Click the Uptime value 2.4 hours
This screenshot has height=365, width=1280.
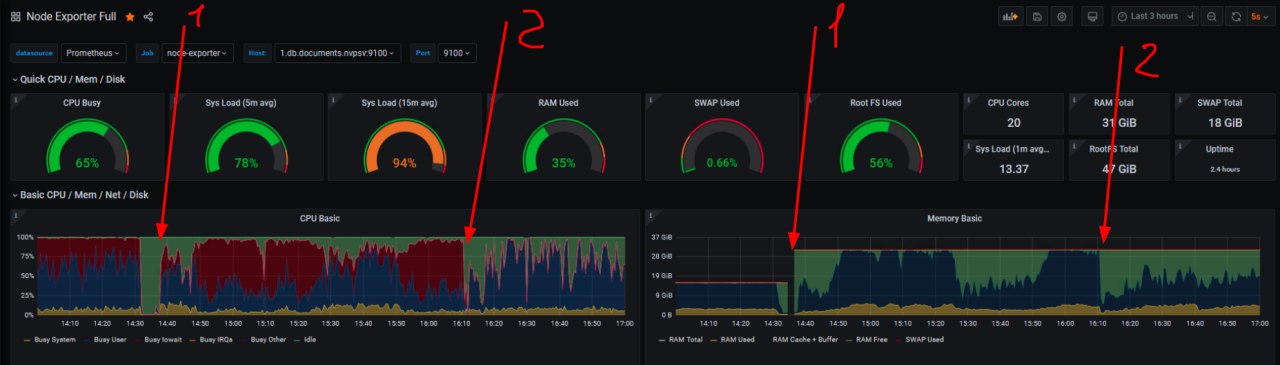coord(1225,169)
